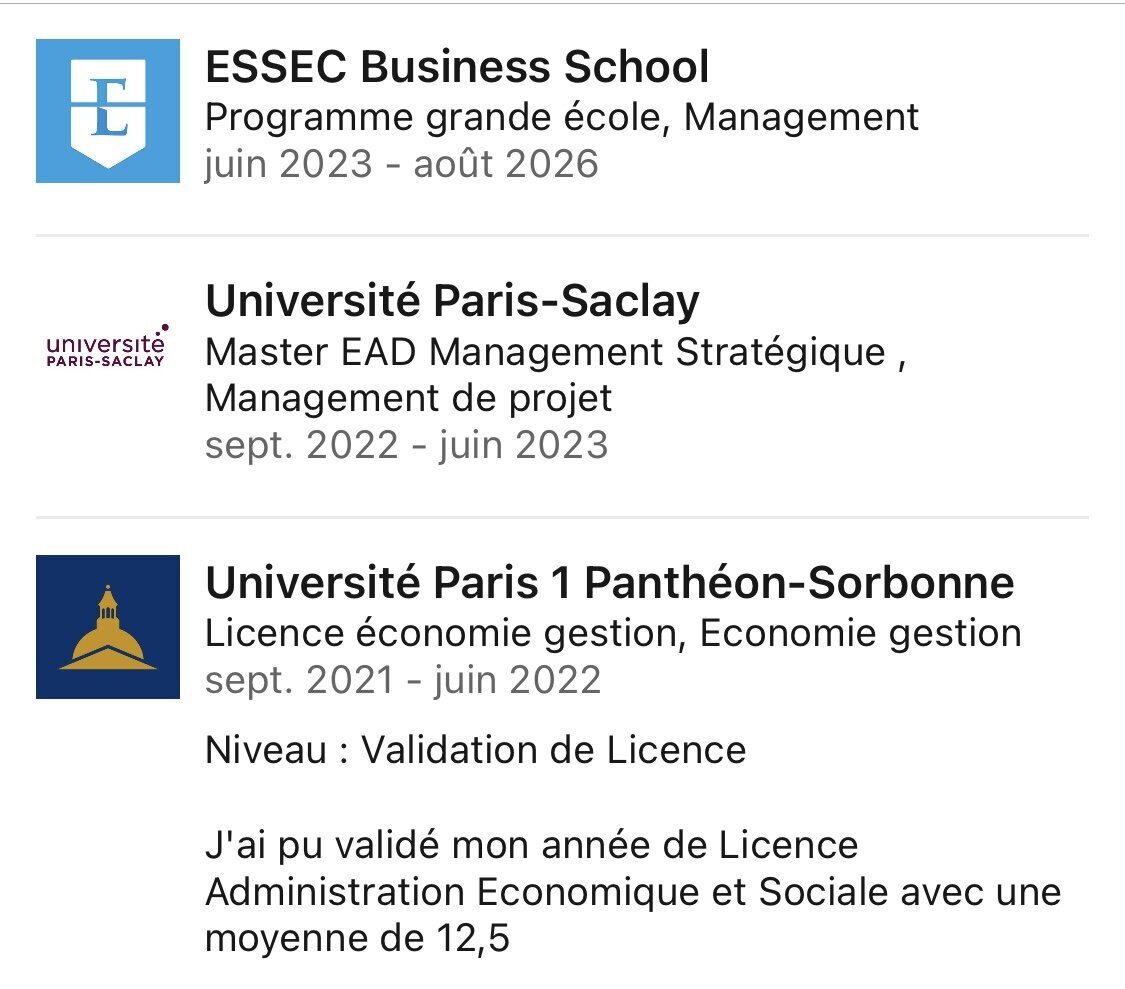Open Université Paris 1 Panthéon-Sorbonne heading

tap(609, 583)
